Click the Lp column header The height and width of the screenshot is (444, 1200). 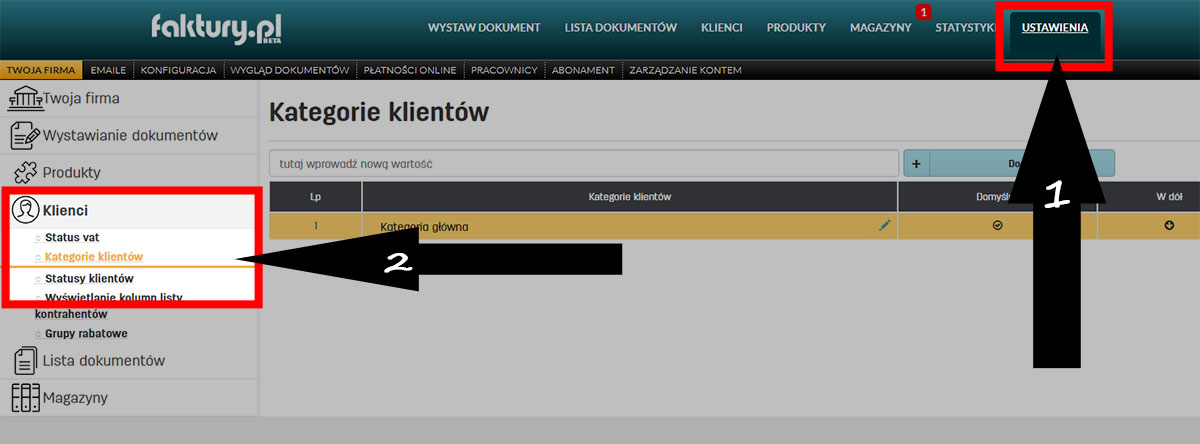click(x=315, y=196)
